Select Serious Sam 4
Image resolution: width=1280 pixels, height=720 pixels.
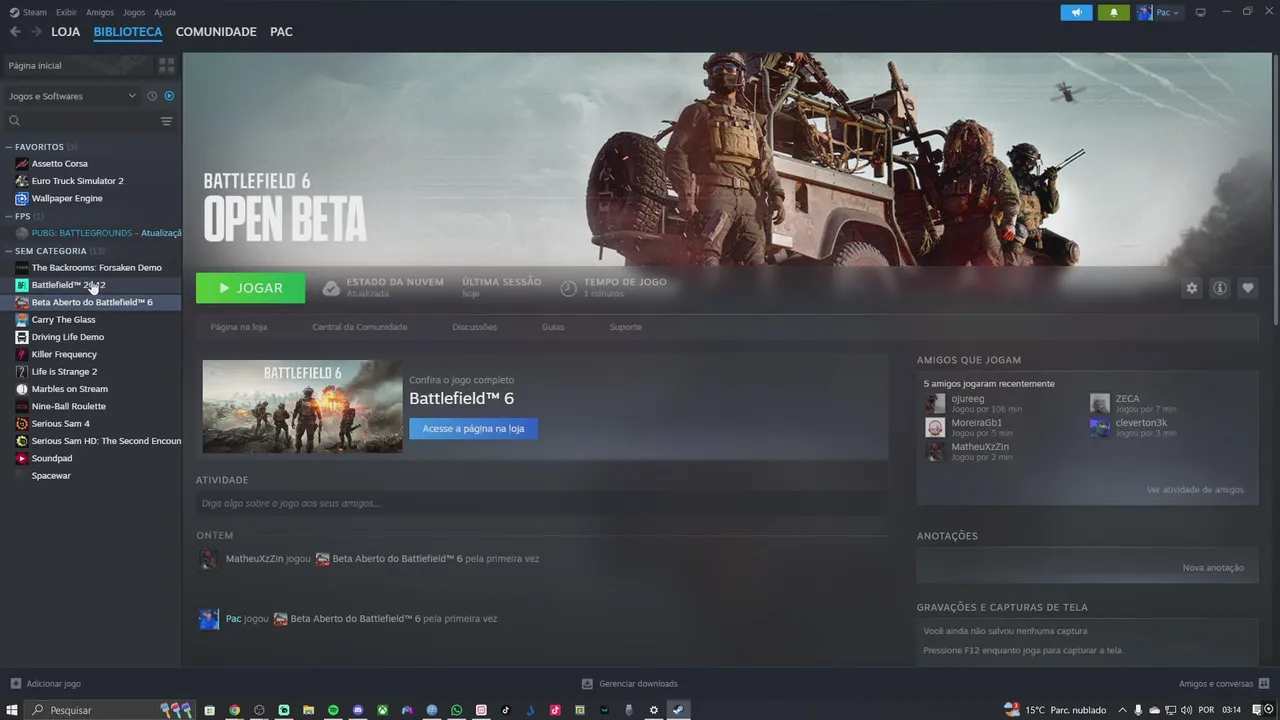click(x=60, y=424)
